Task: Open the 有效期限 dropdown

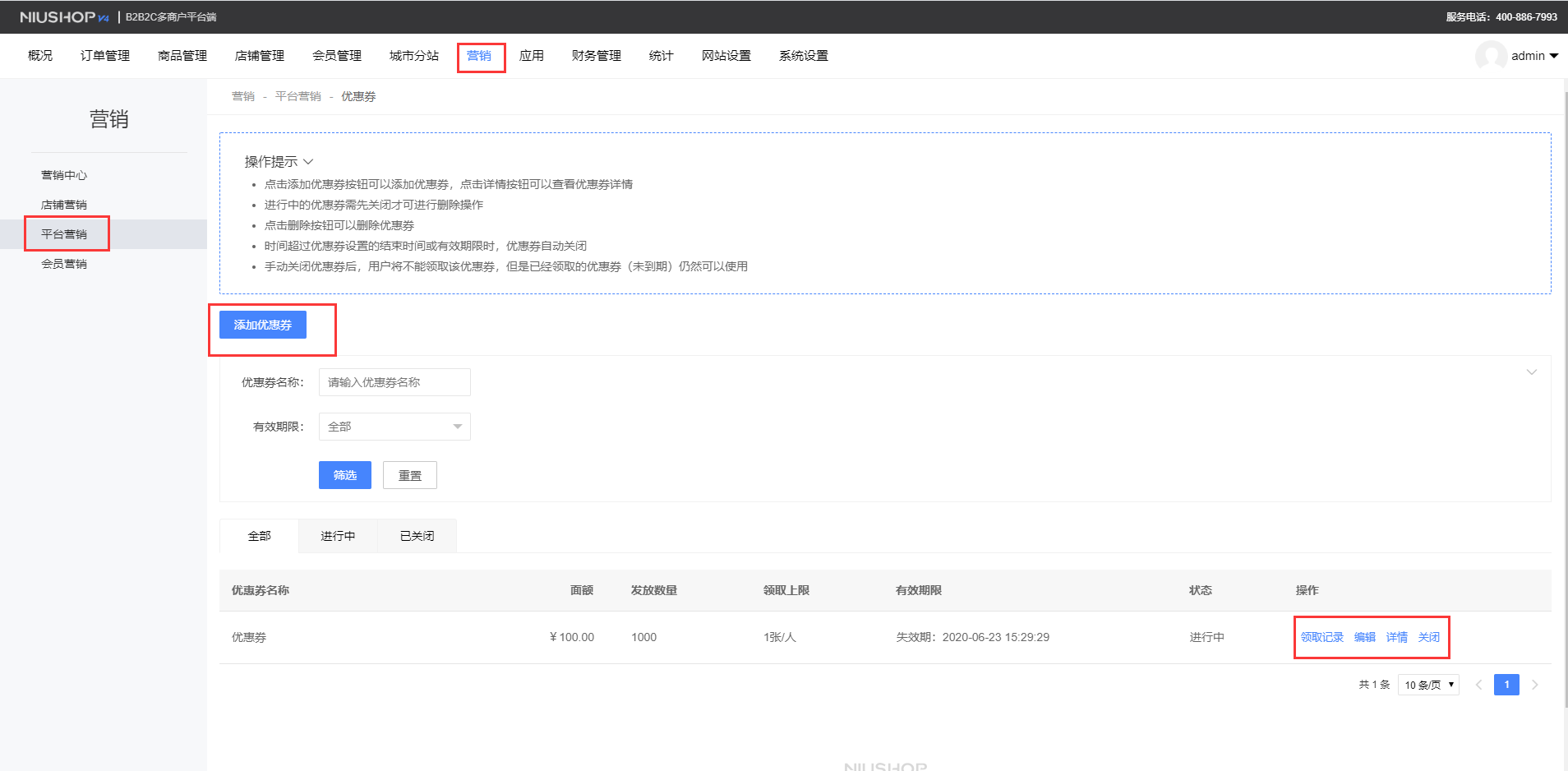Action: click(394, 427)
